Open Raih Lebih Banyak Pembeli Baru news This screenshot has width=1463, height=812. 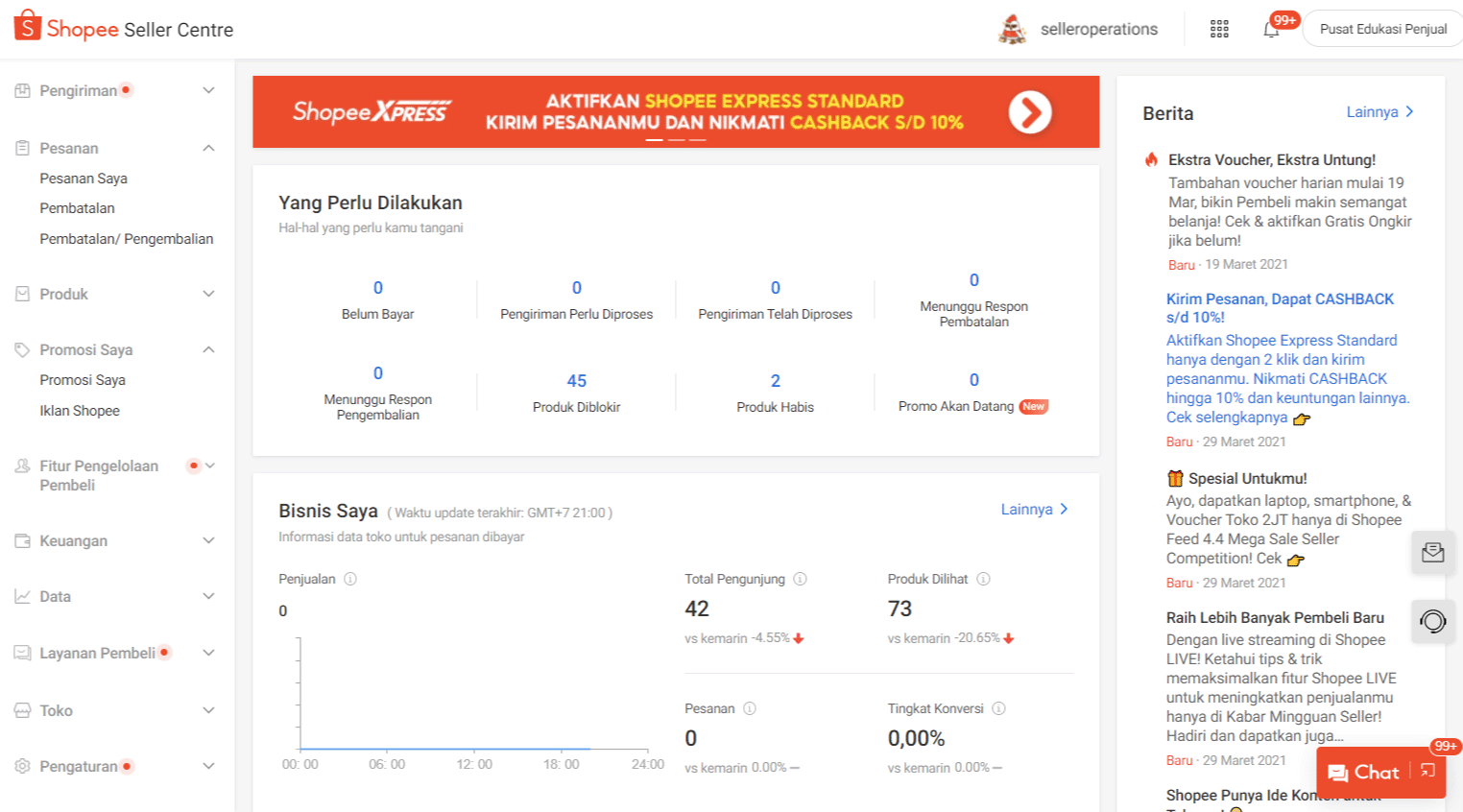(1275, 618)
